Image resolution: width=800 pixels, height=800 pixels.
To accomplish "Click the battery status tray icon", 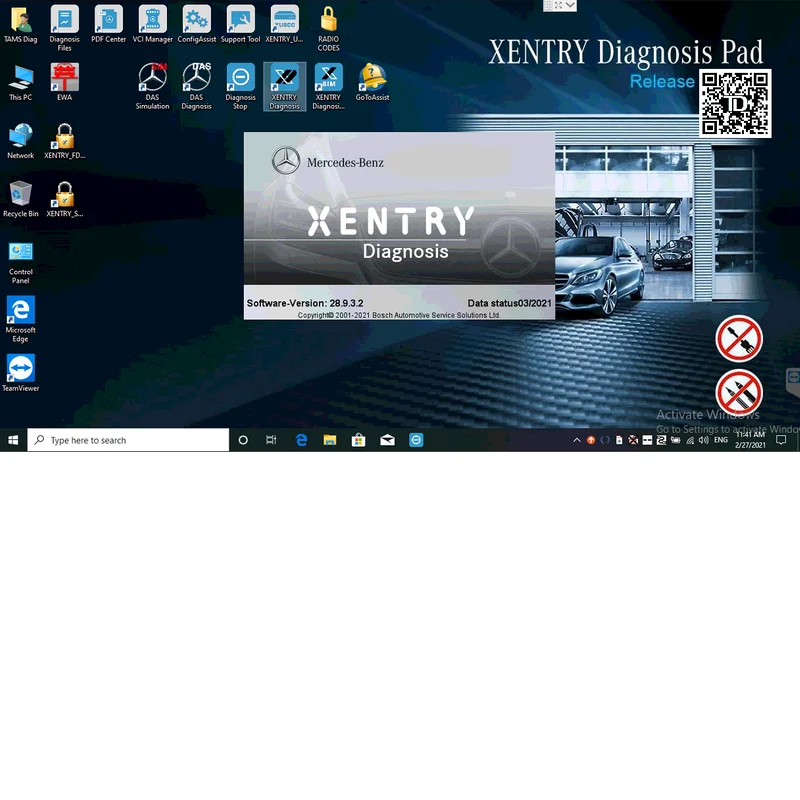I will click(x=676, y=440).
